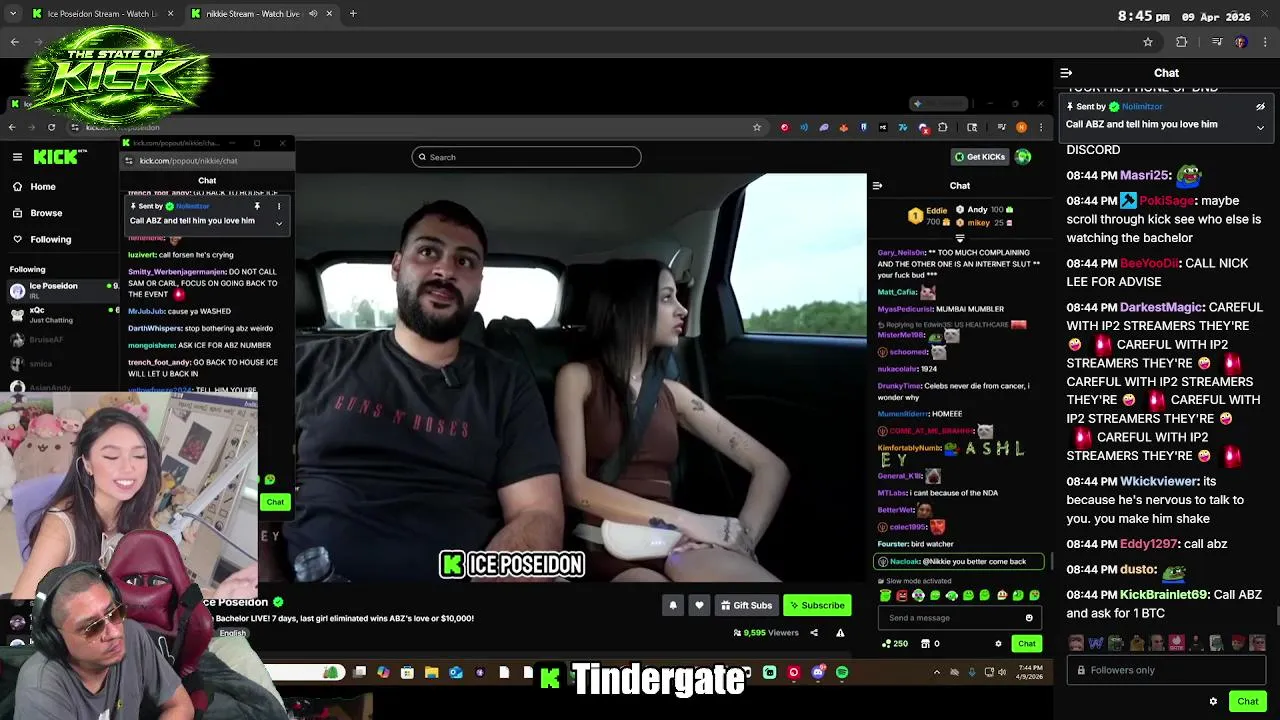The image size is (1280, 720).
Task: Open the tab search dropdown at the top-left
Action: pyautogui.click(x=13, y=14)
